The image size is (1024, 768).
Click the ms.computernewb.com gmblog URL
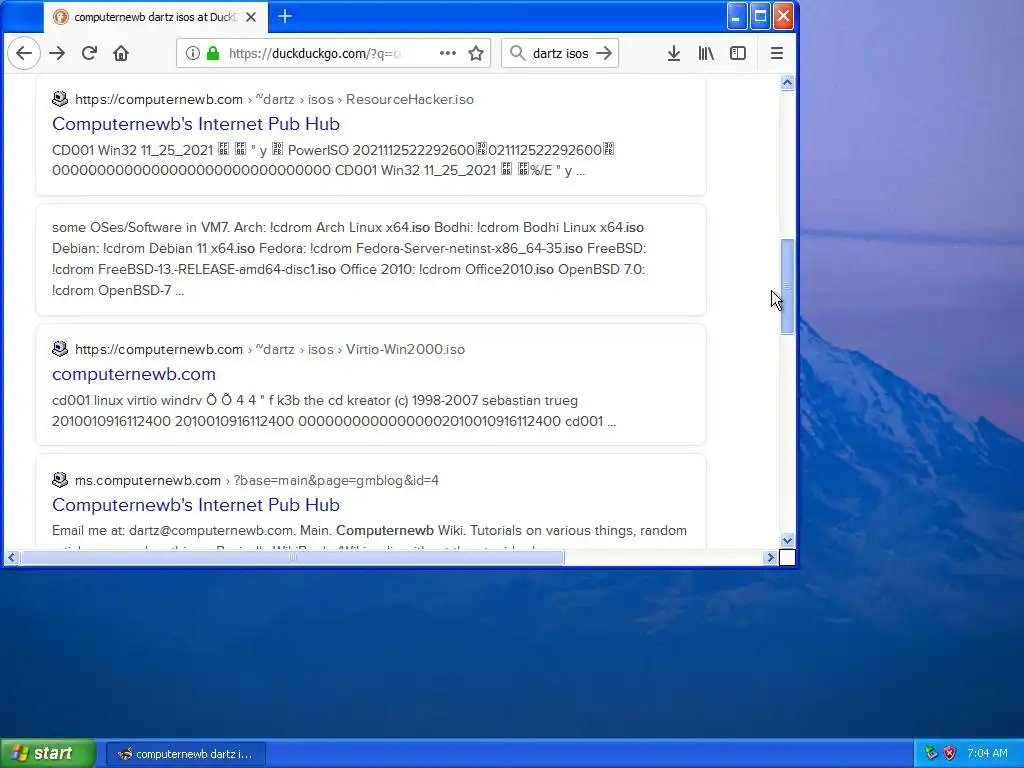[257, 481]
